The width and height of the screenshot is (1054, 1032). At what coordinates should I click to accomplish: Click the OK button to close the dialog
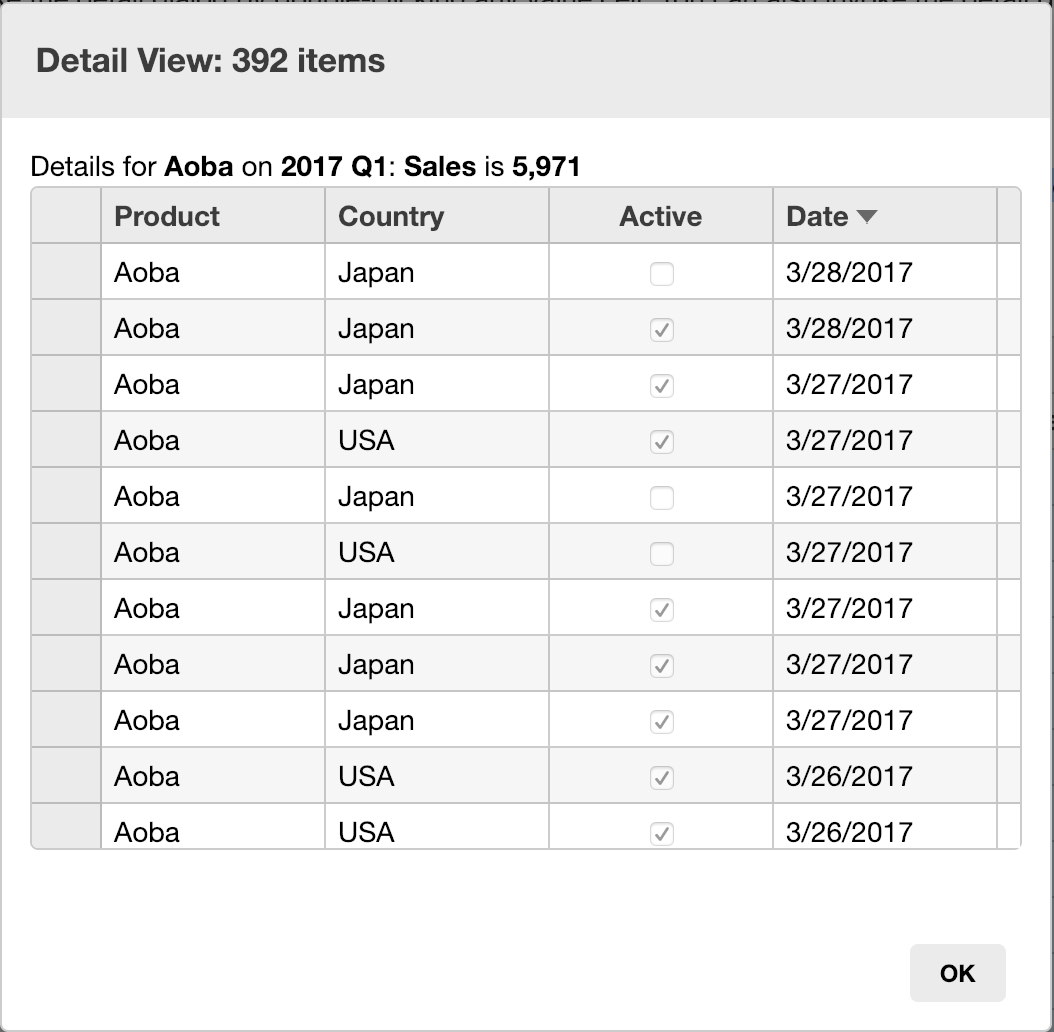pyautogui.click(x=957, y=973)
